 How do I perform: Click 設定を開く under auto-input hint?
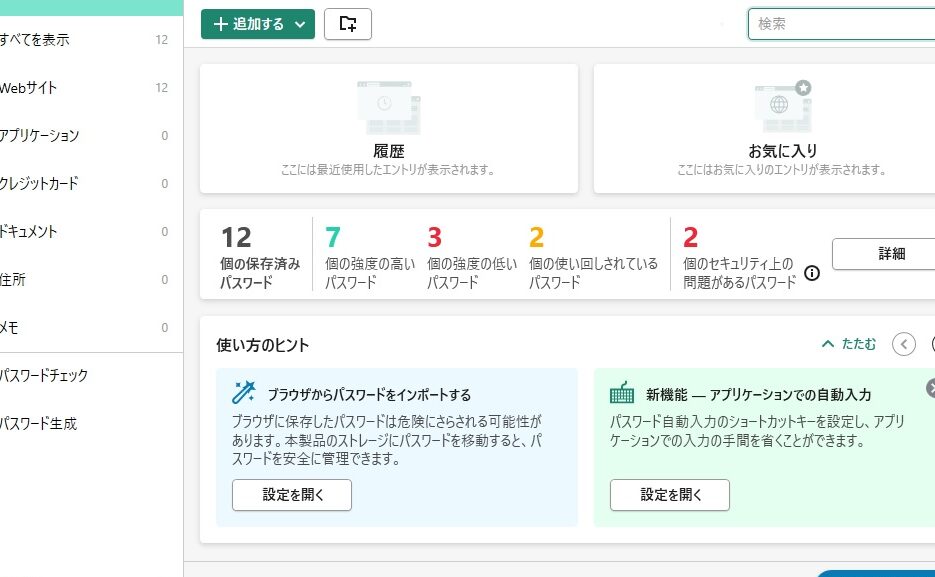point(669,495)
